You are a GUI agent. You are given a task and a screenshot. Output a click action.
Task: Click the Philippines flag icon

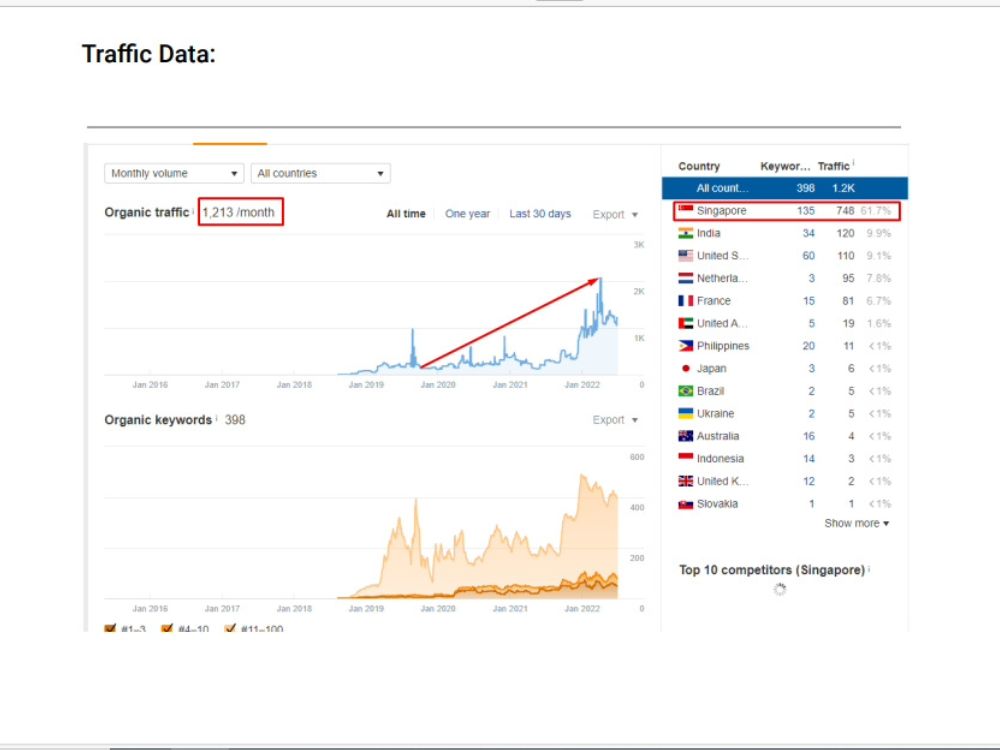tap(686, 346)
